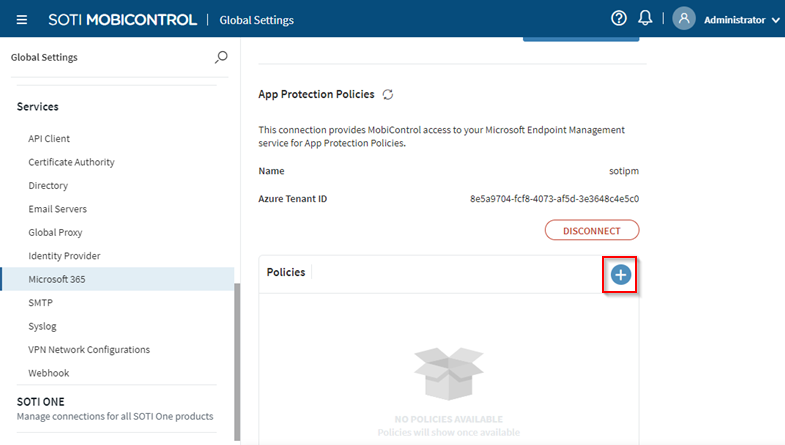Refresh App Protection Policies

(388, 94)
